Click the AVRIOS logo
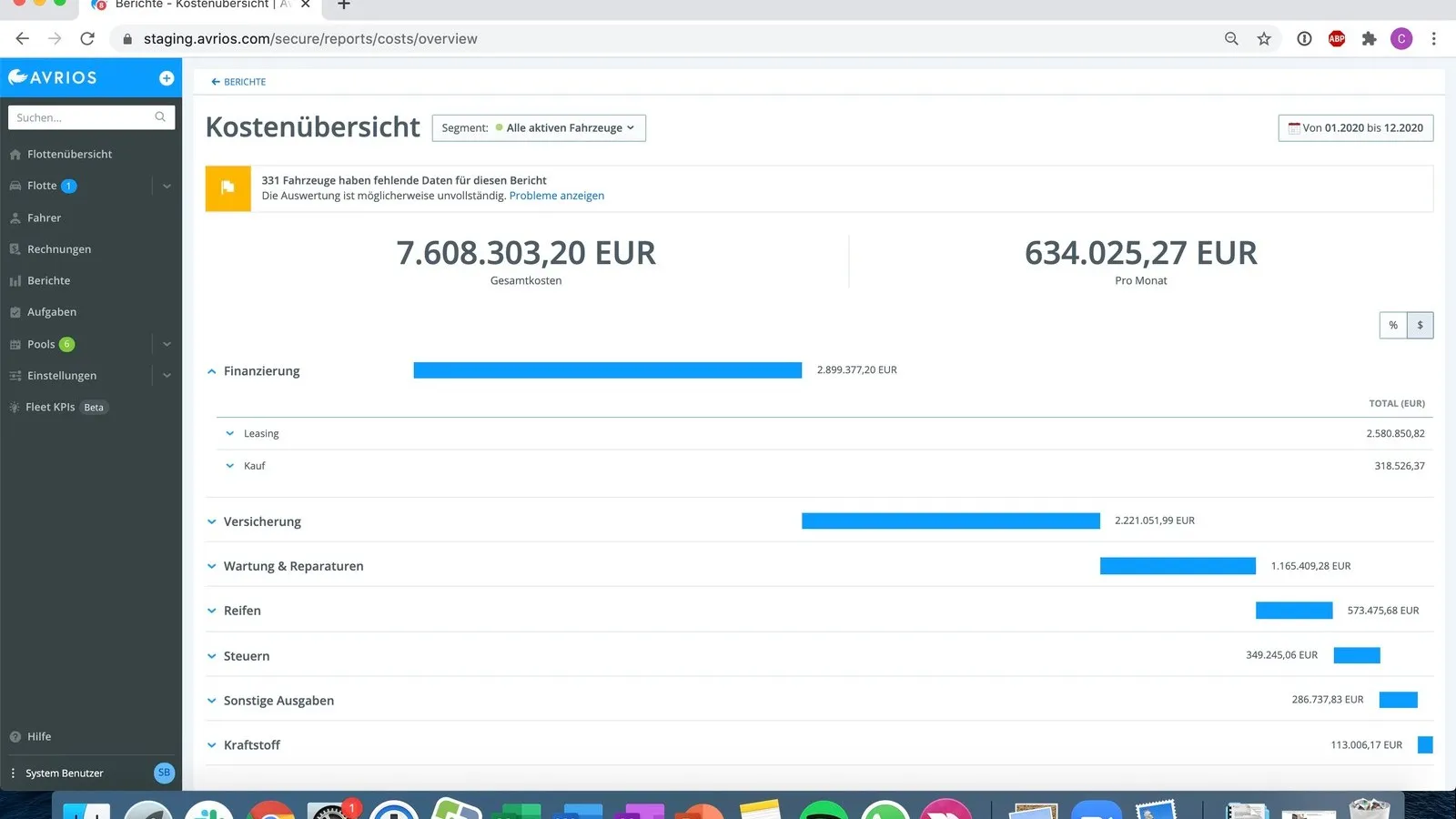1456x819 pixels. pos(53,77)
